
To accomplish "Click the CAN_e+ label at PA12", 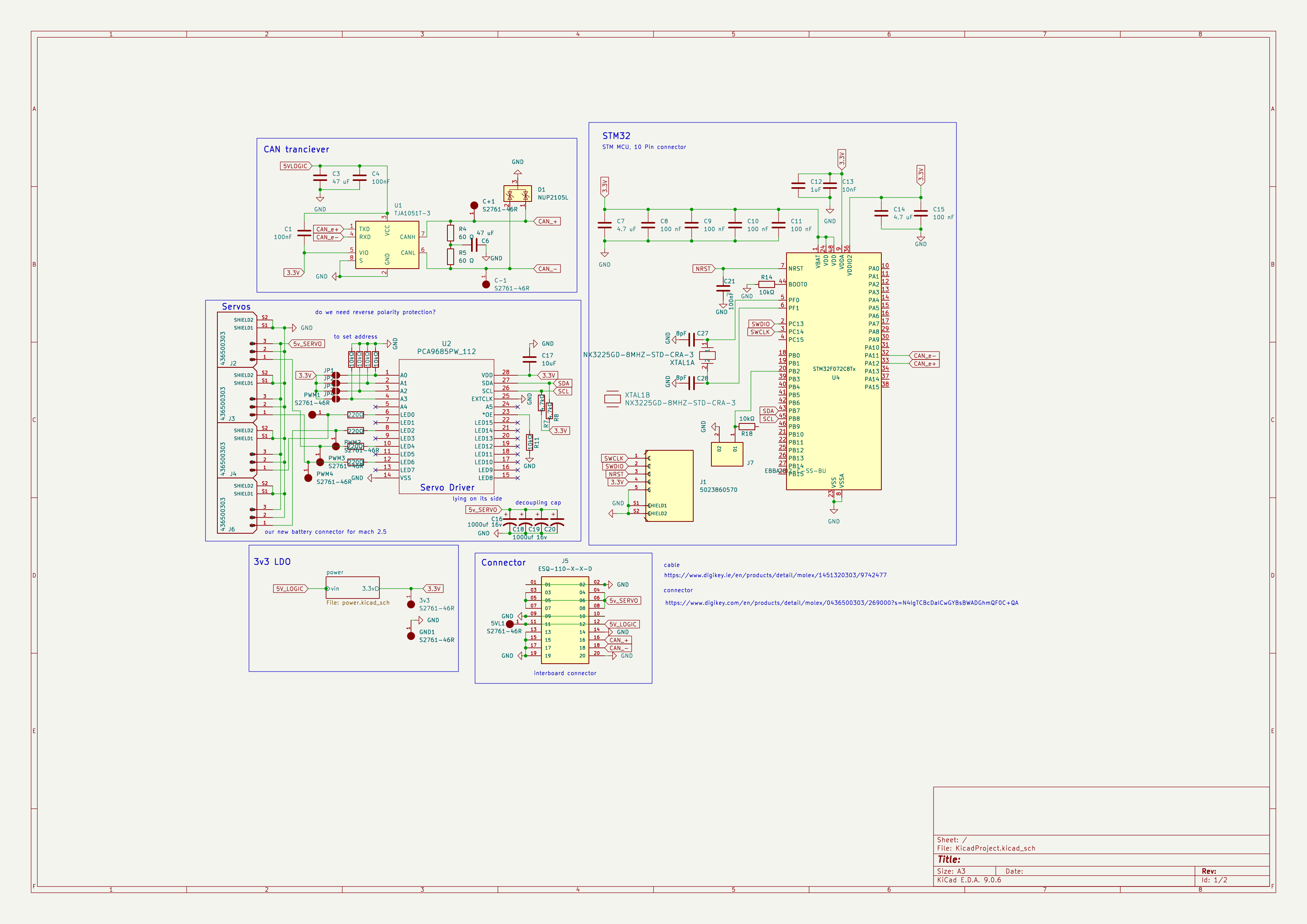I will (x=924, y=363).
